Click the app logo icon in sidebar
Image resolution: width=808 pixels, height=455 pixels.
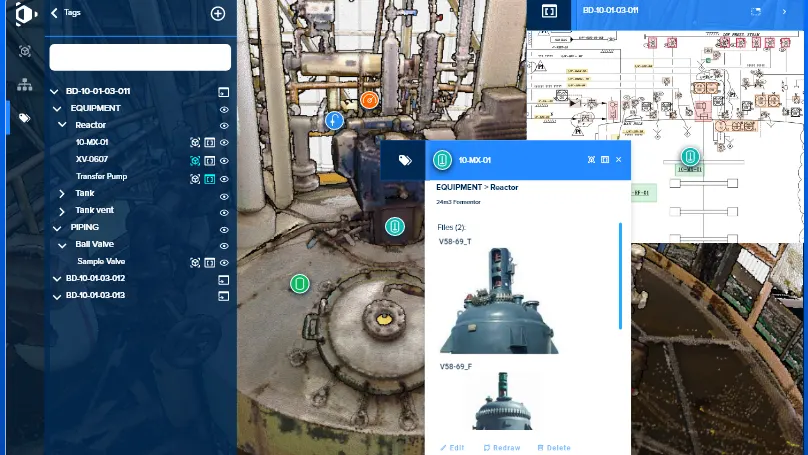[26, 14]
